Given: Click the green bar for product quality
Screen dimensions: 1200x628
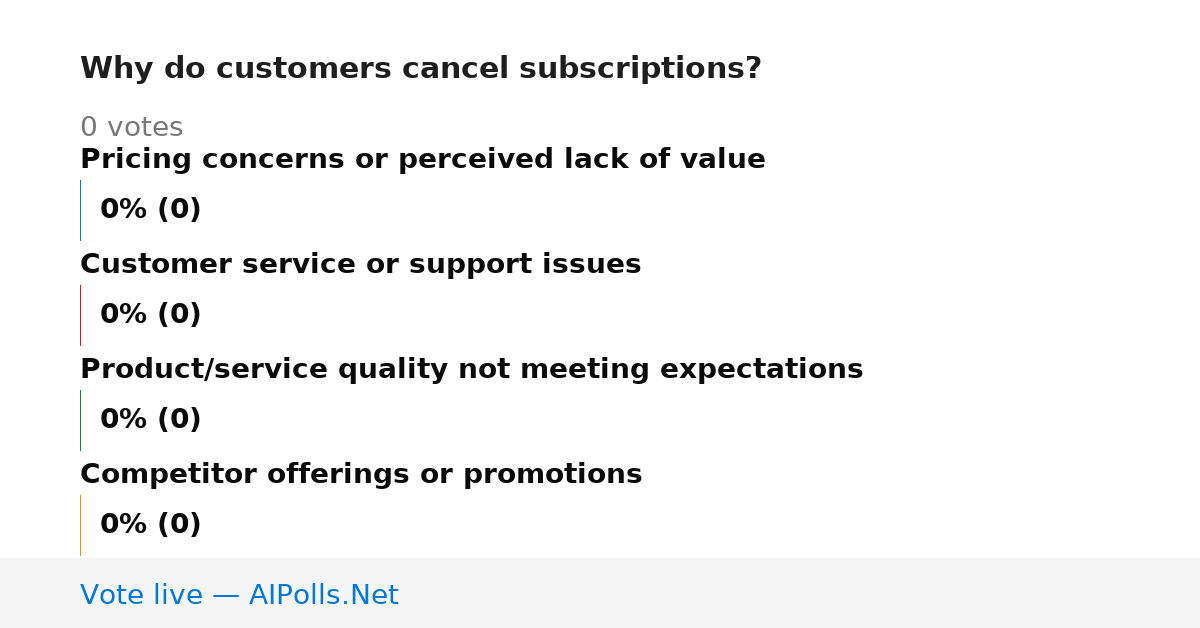Looking at the screenshot, I should click(81, 420).
